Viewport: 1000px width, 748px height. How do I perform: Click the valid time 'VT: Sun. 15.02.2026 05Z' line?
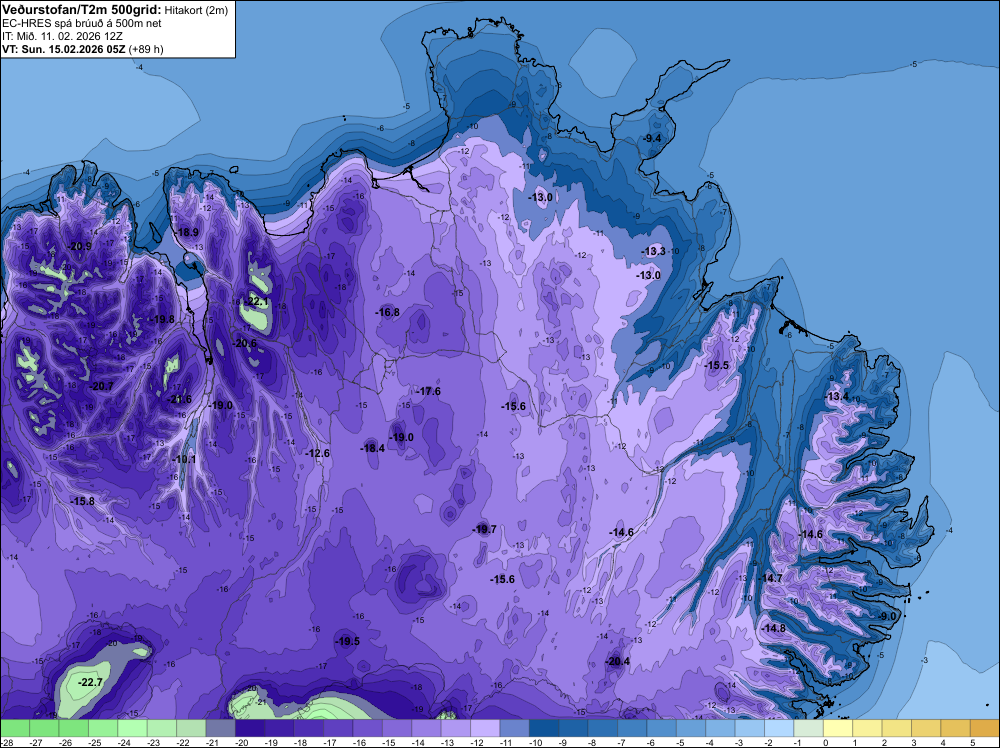coord(83,49)
